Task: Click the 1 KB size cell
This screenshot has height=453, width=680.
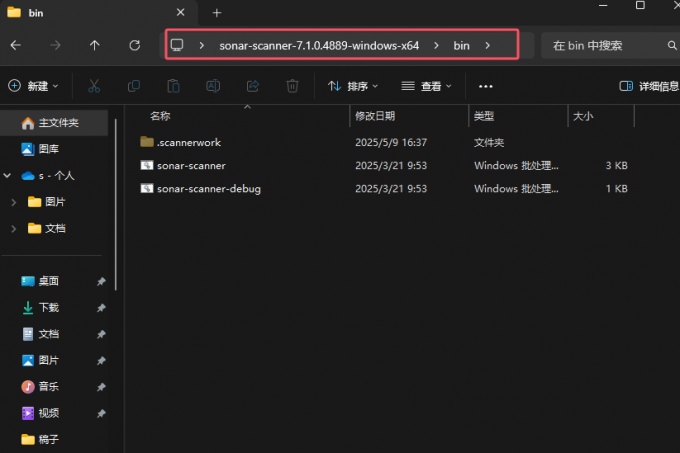Action: pos(616,189)
